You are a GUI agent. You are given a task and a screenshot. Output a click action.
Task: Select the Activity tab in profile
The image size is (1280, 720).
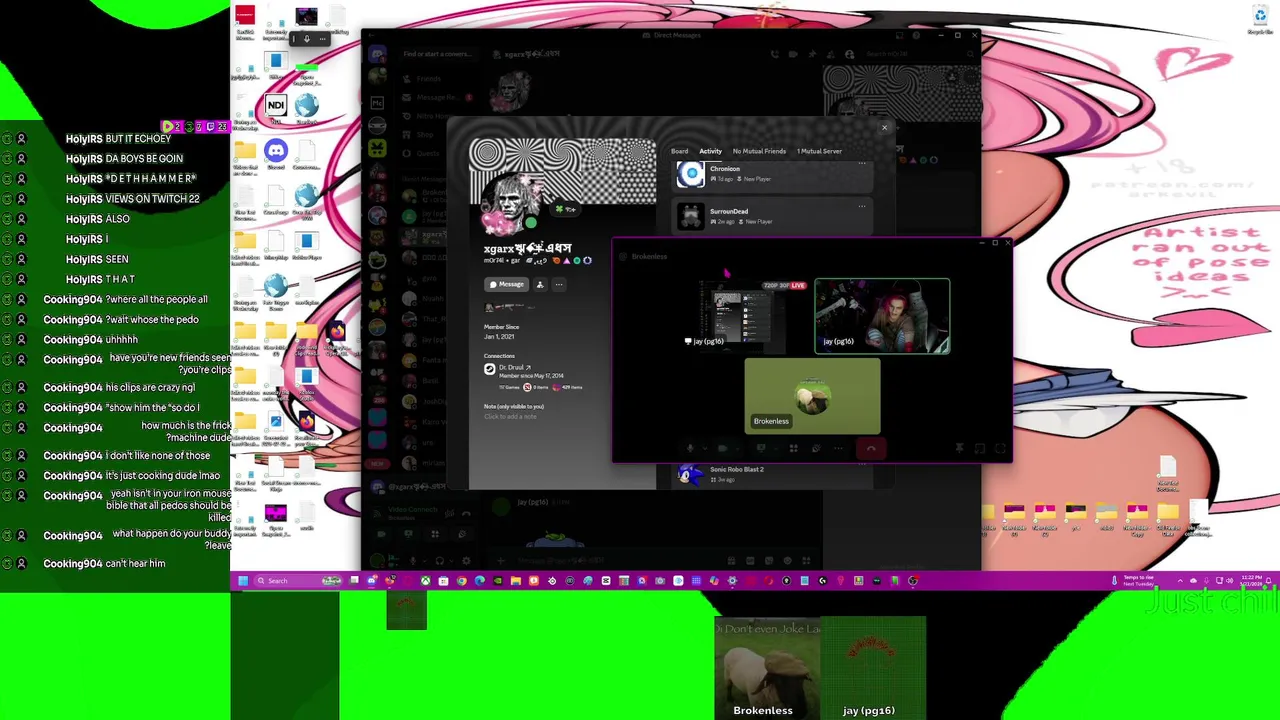(x=710, y=151)
